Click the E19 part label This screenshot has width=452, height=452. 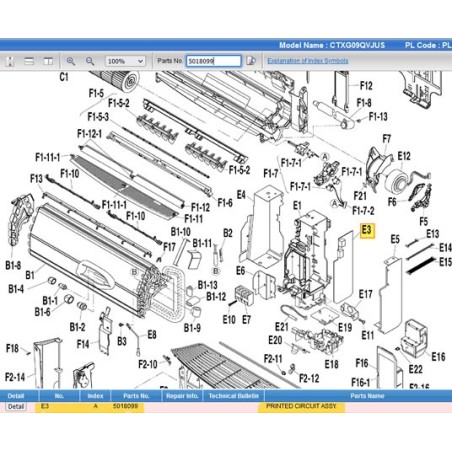tap(345, 327)
